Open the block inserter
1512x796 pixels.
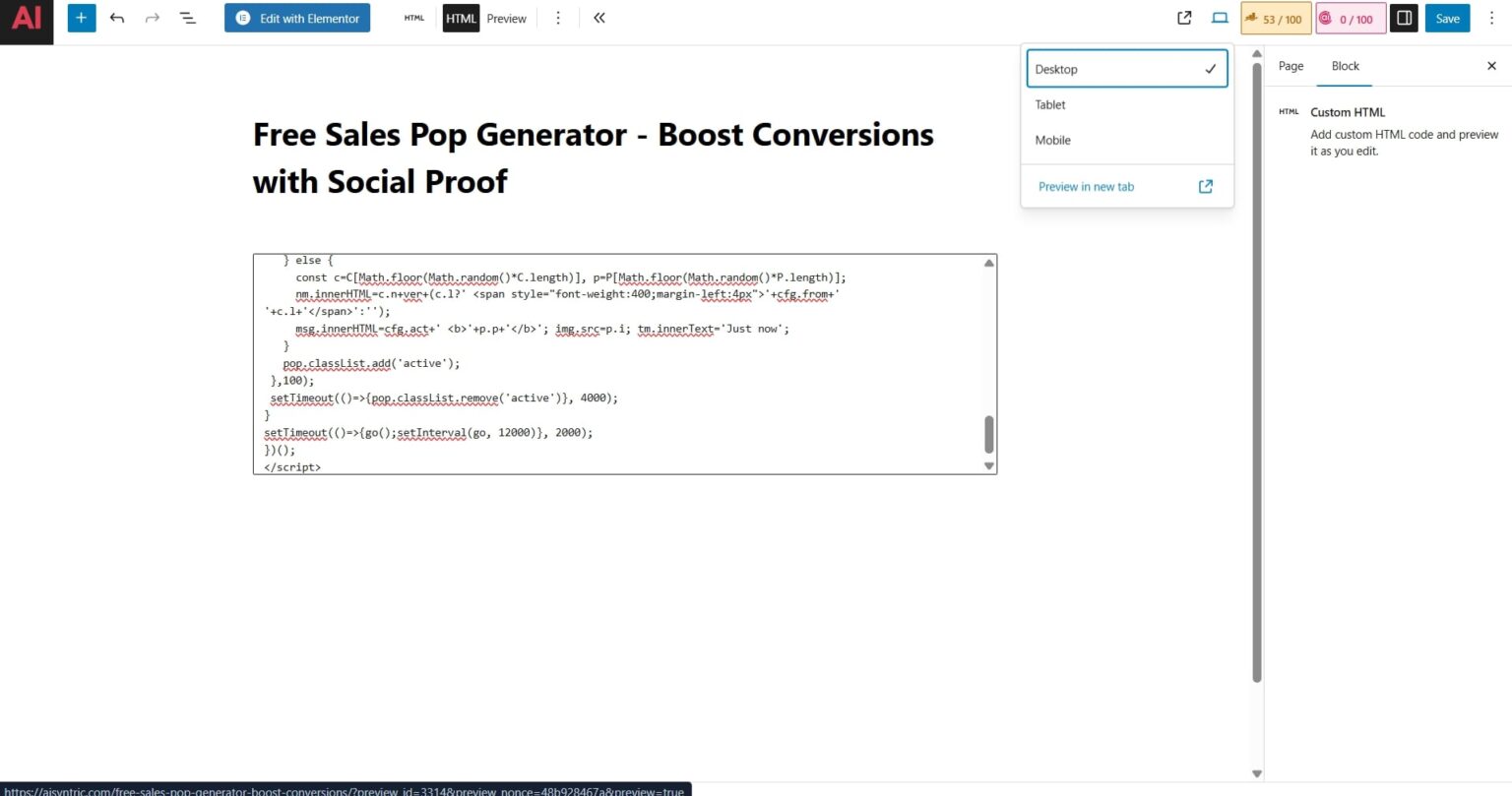(81, 18)
